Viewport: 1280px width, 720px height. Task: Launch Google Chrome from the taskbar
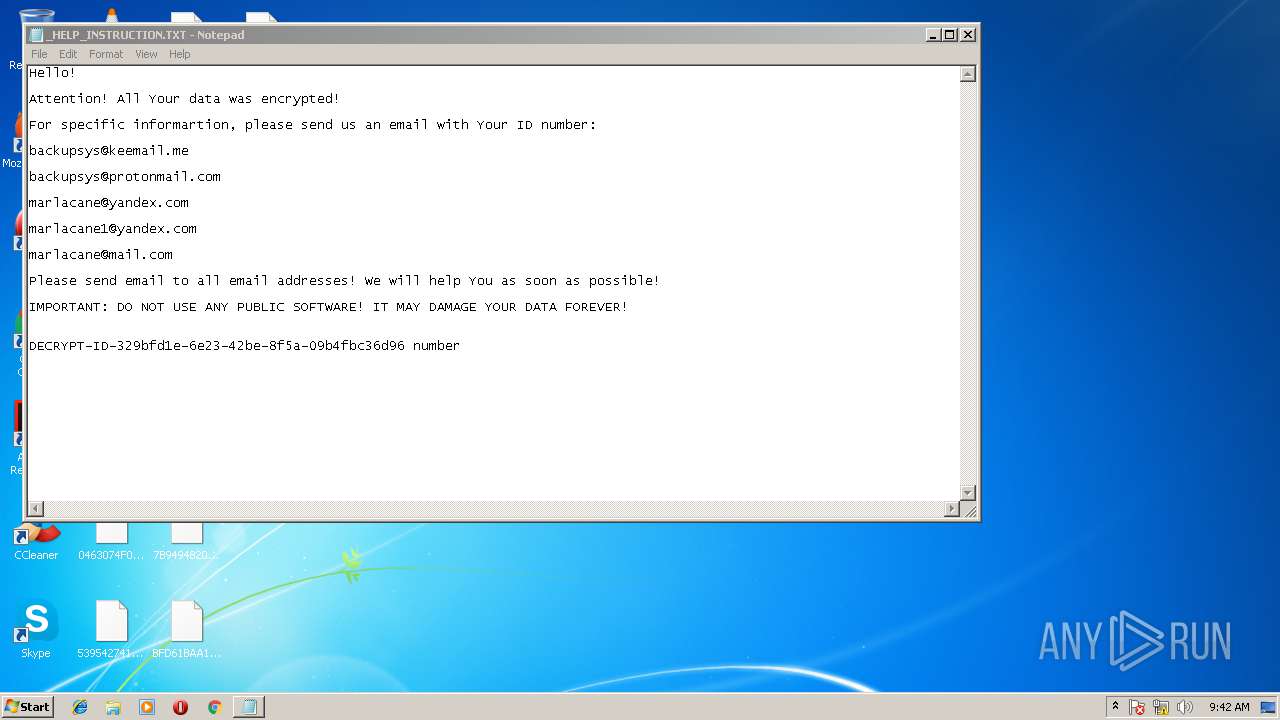pos(214,707)
